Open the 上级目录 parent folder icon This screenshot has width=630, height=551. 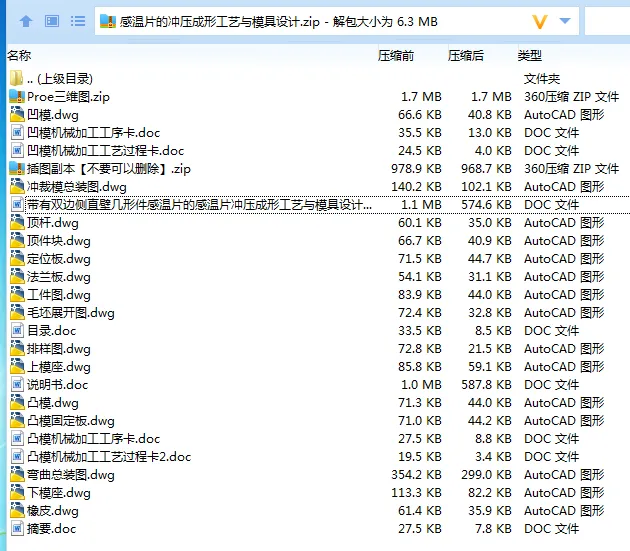16,78
